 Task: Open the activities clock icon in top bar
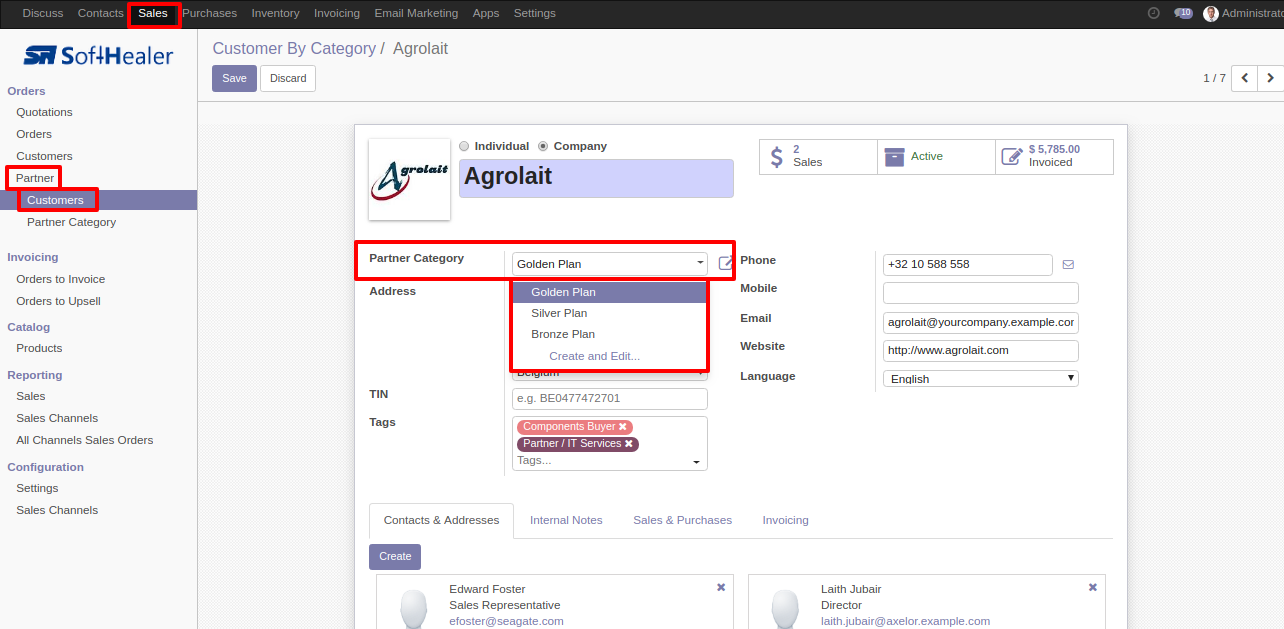(x=1153, y=13)
